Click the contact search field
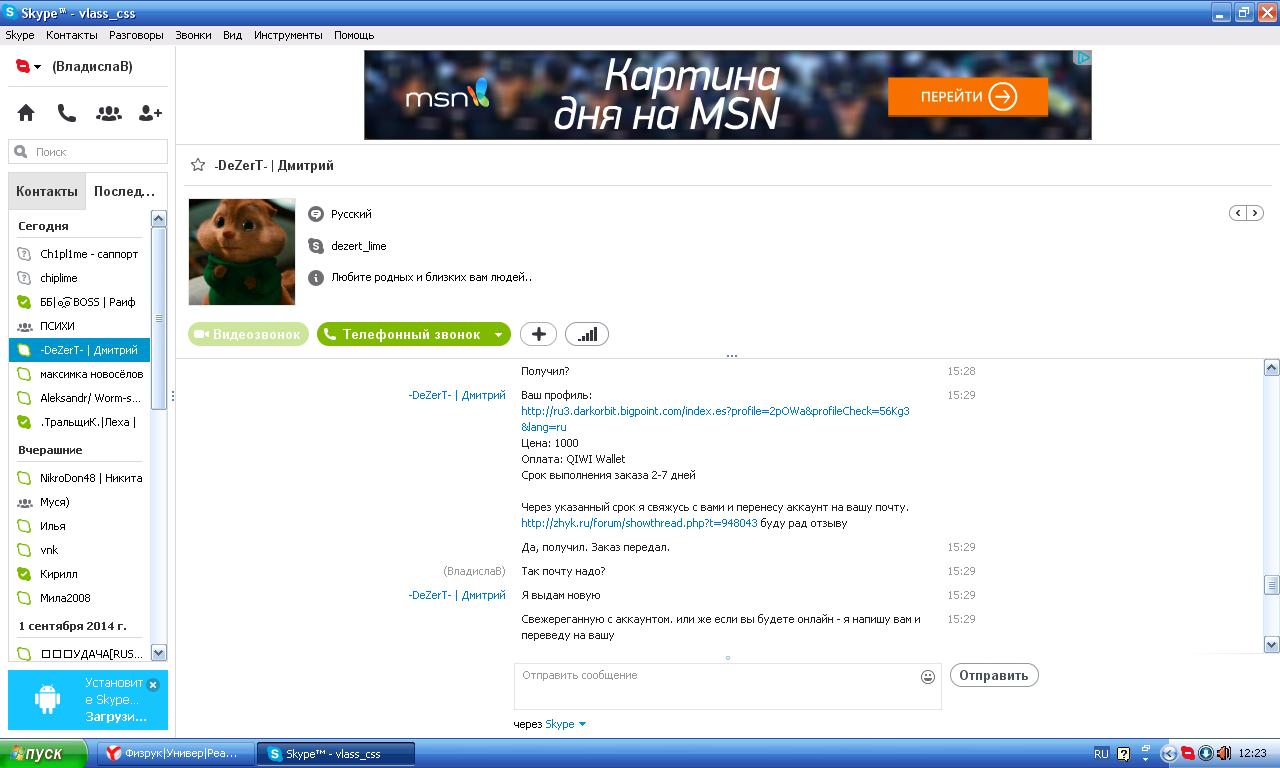The image size is (1280, 768). pyautogui.click(x=88, y=152)
